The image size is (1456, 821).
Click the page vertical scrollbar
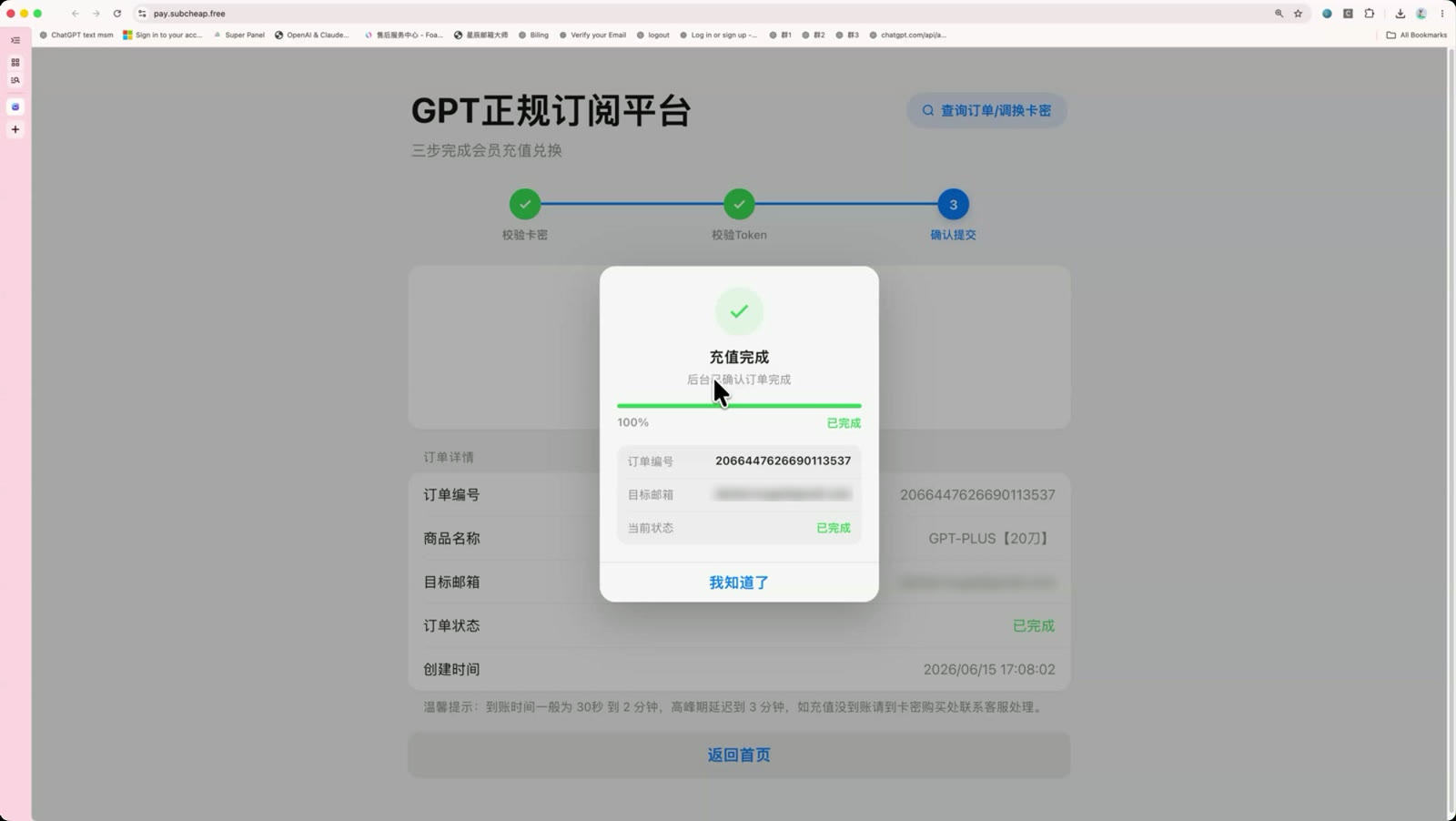click(1451, 433)
